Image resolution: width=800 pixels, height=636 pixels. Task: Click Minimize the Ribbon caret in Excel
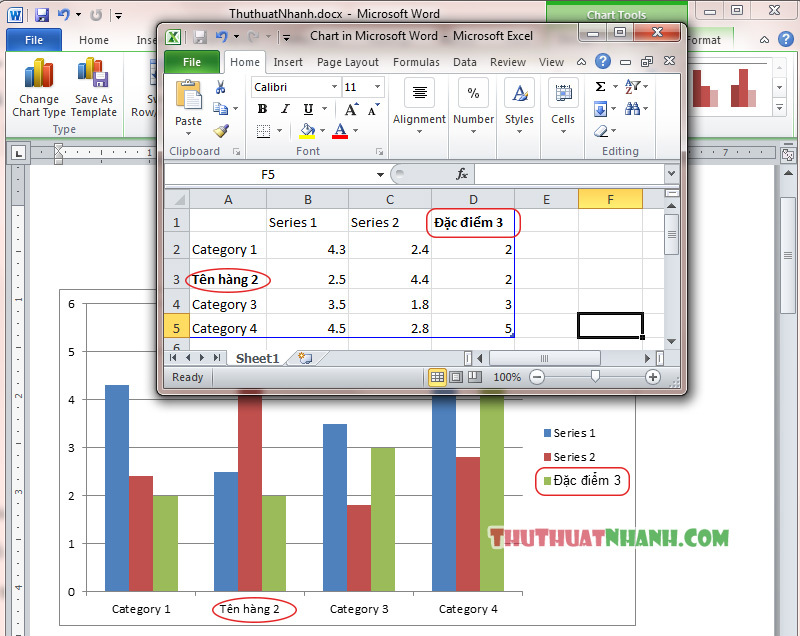[x=581, y=62]
